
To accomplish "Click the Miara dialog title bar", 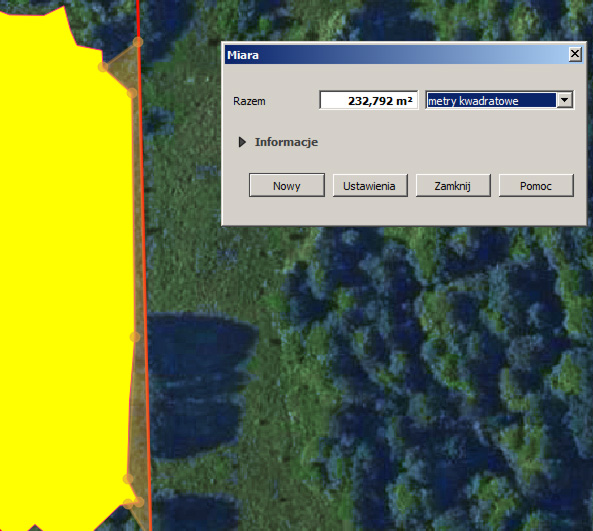I will pos(396,55).
